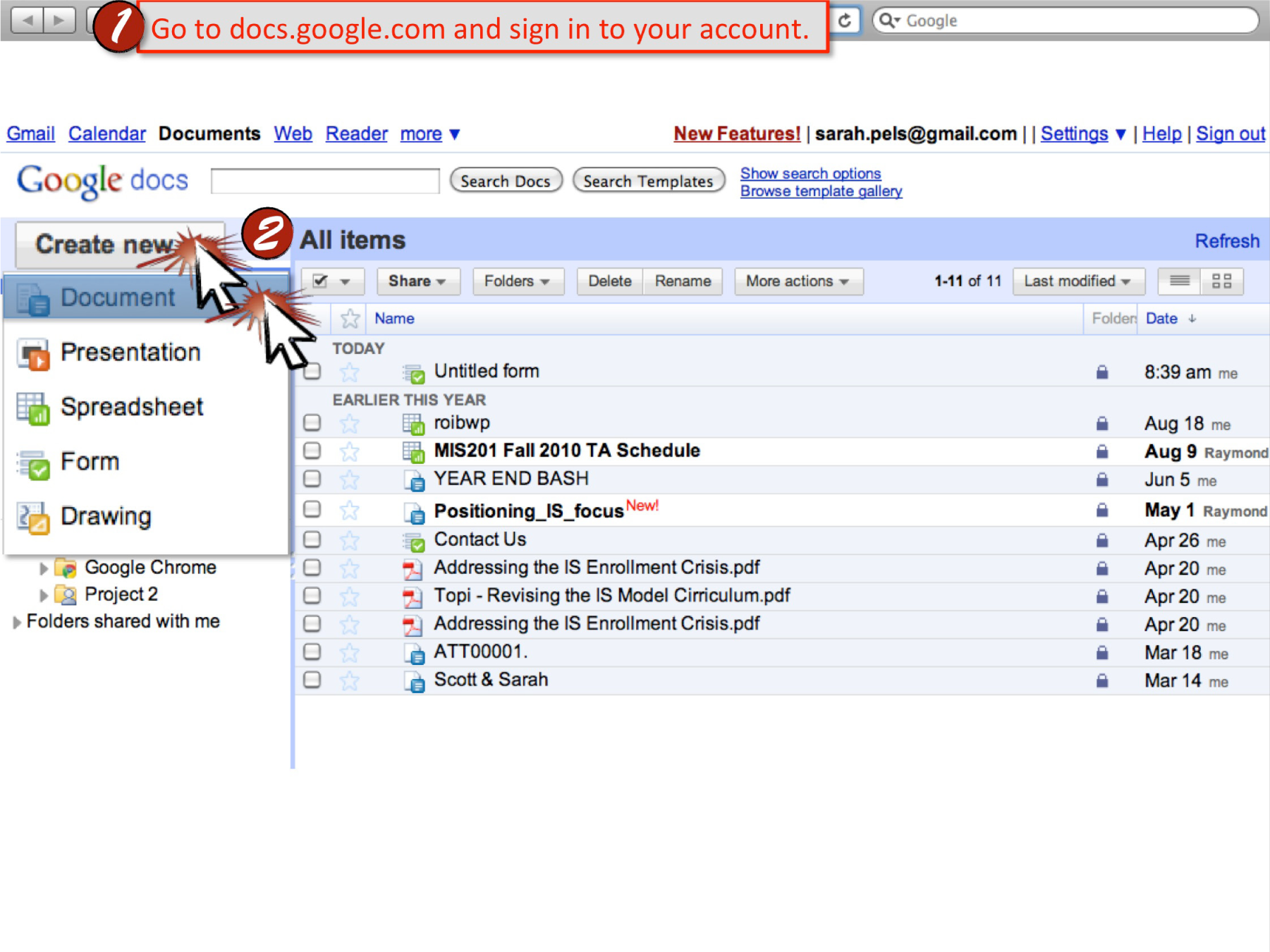Check the Scott & Sarah checkbox
Viewport: 1270px width, 952px height.
click(x=312, y=680)
